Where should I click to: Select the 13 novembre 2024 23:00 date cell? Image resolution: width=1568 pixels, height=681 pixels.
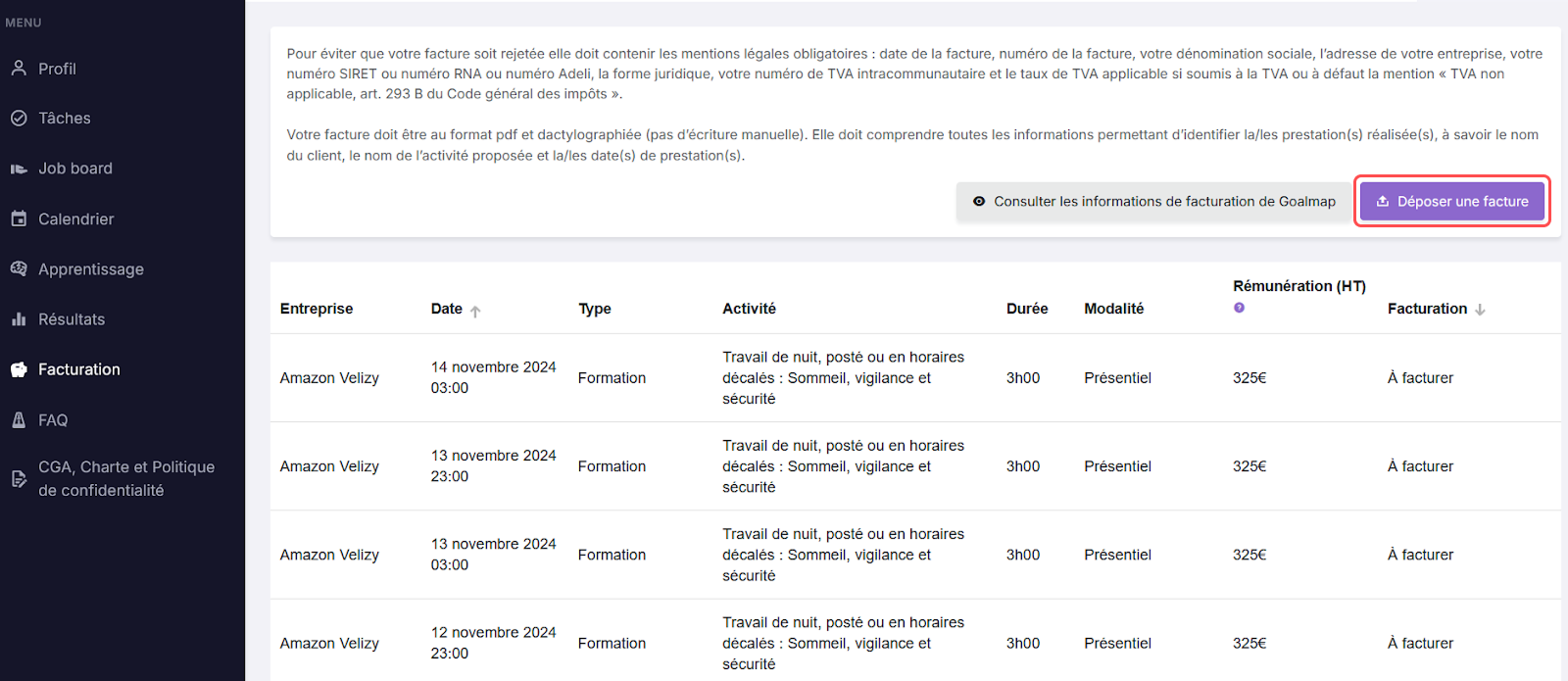pyautogui.click(x=494, y=466)
